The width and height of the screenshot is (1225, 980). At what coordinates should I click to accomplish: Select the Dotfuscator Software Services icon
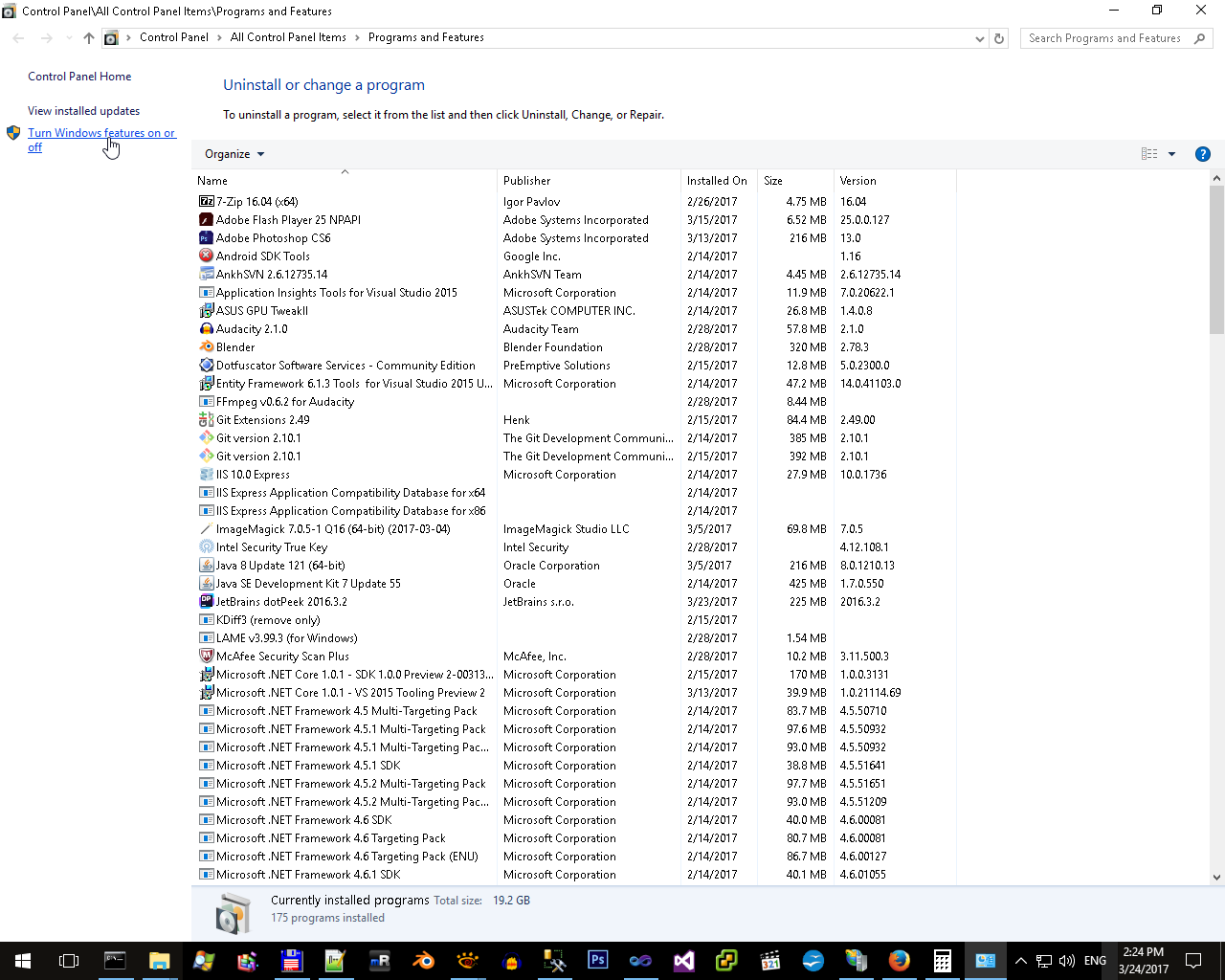point(206,366)
